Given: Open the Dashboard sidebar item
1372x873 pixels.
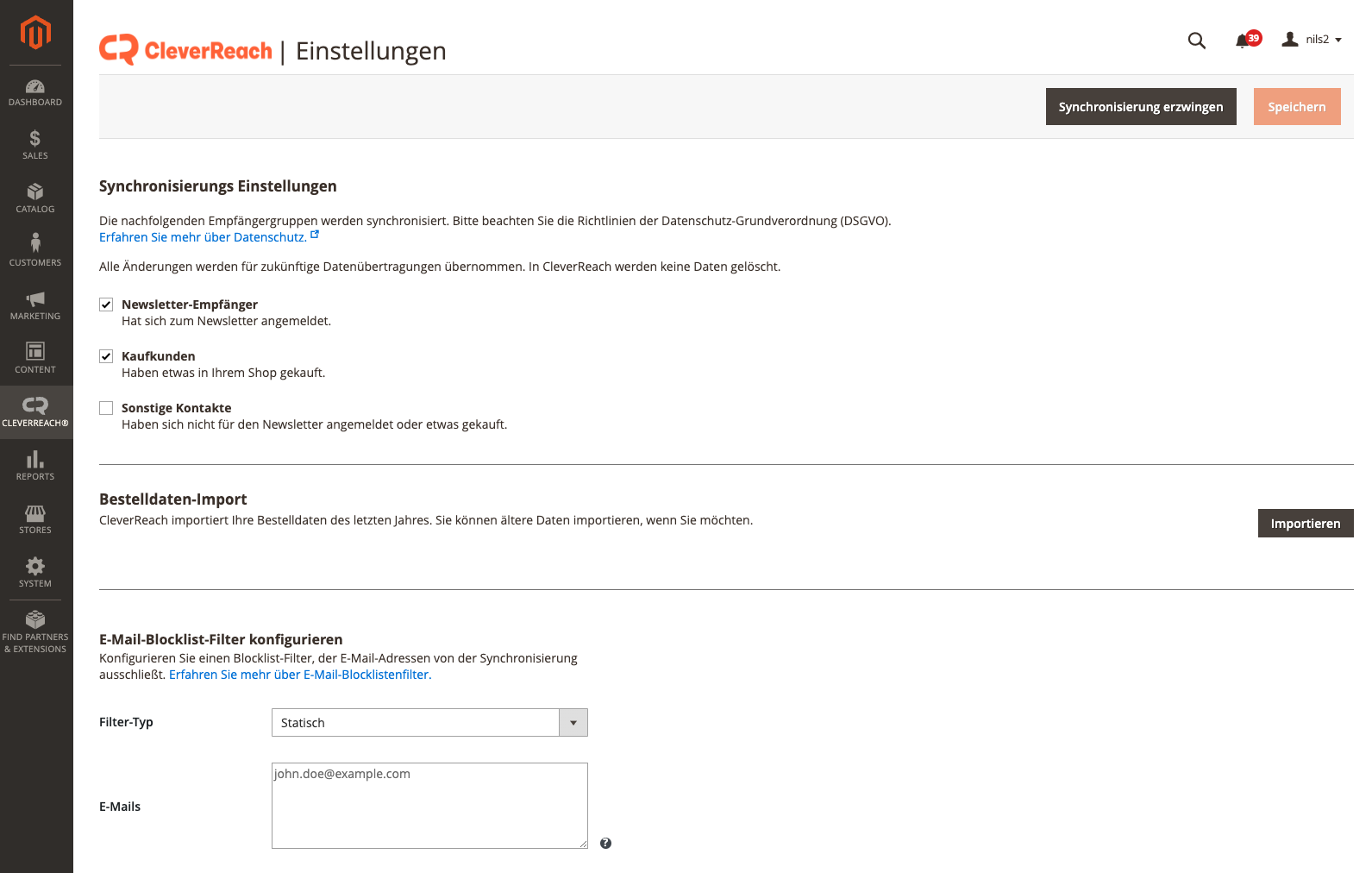Looking at the screenshot, I should 35,93.
